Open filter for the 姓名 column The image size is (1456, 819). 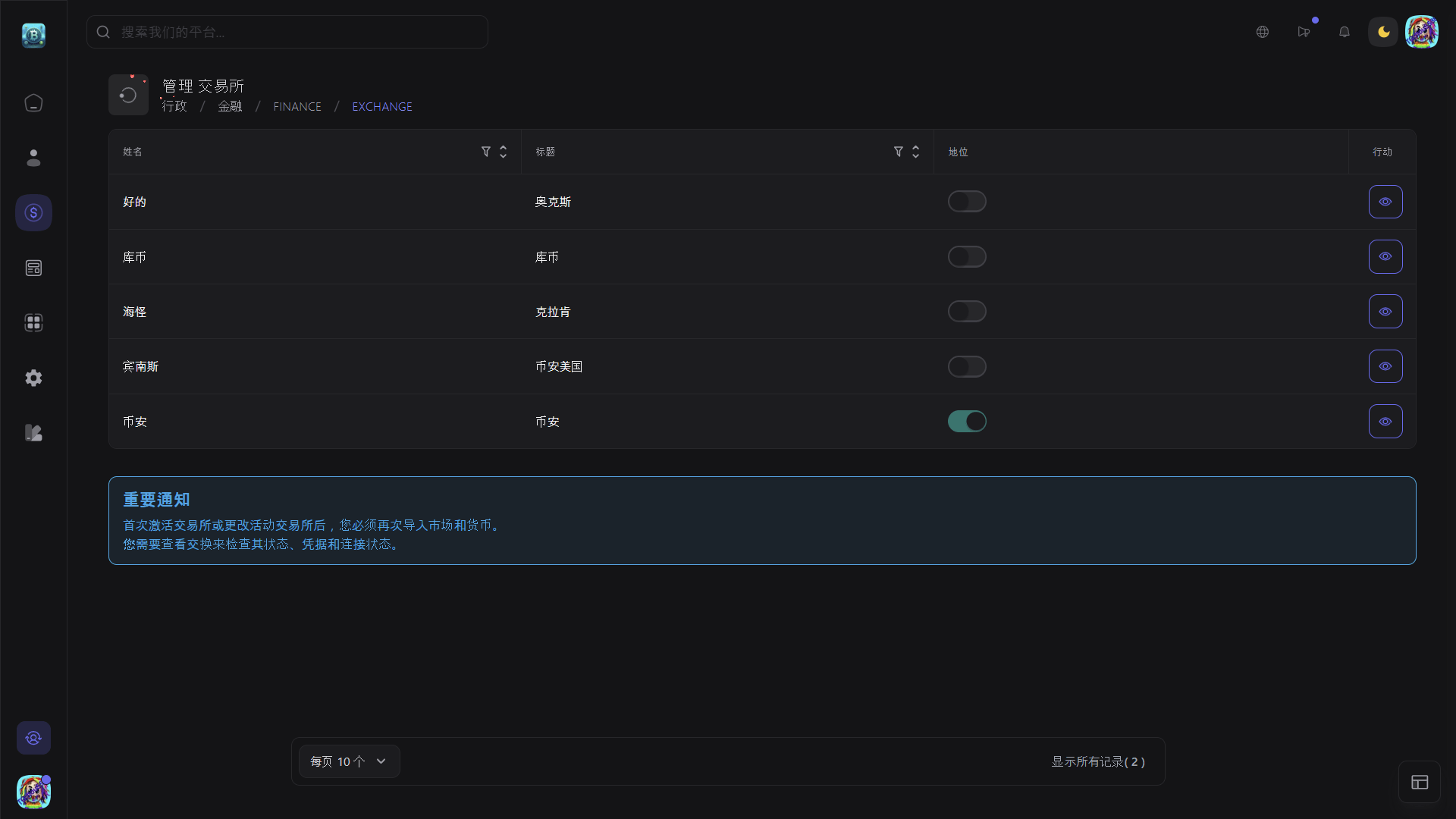coord(486,152)
